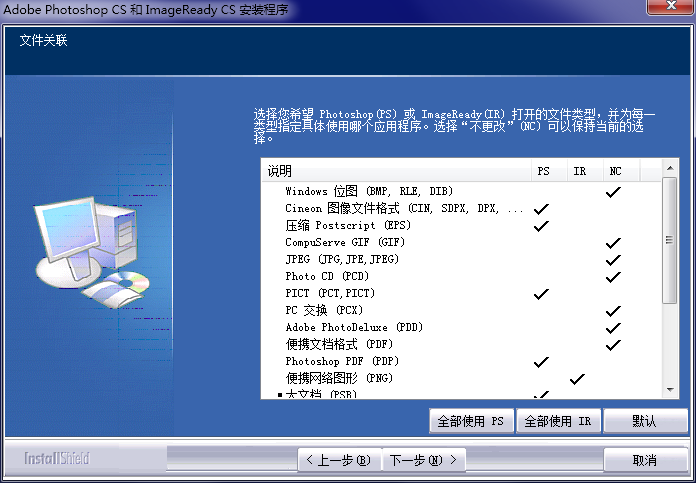Image resolution: width=696 pixels, height=483 pixels.
Task: Select the 便携文档格式 (PDF) row text
Action: (340, 344)
